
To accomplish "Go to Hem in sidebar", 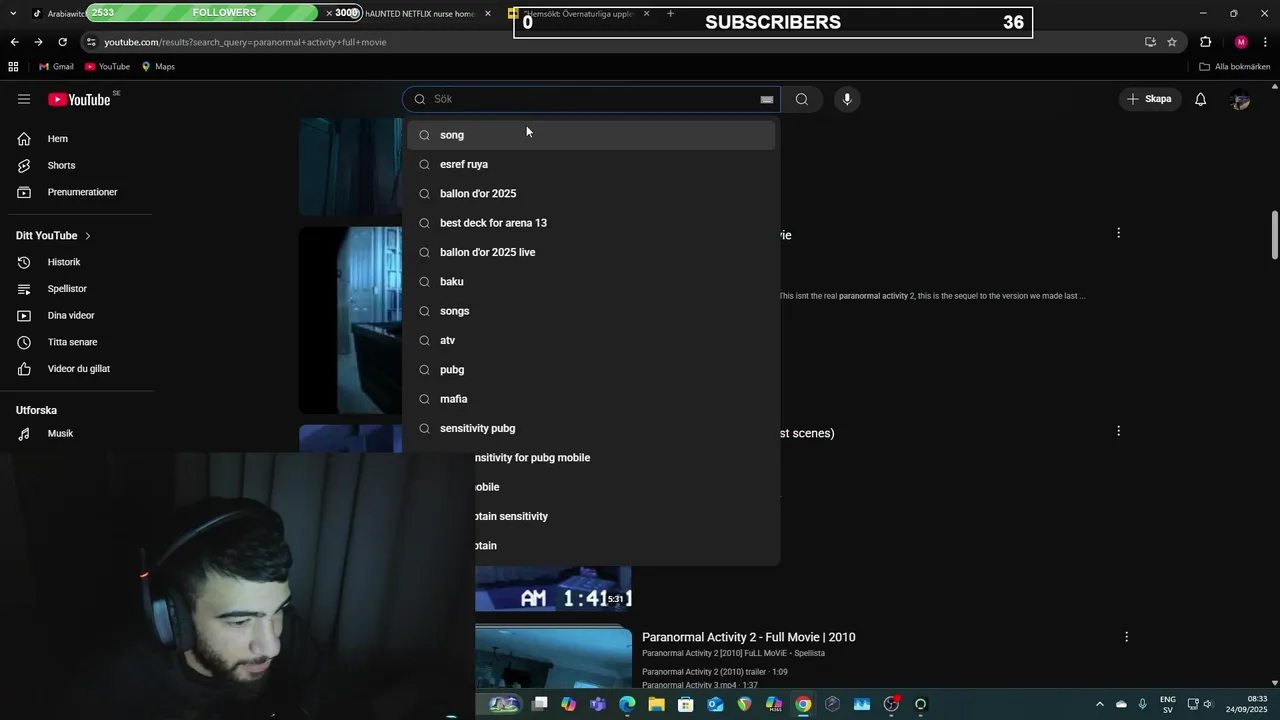I will pos(80,139).
